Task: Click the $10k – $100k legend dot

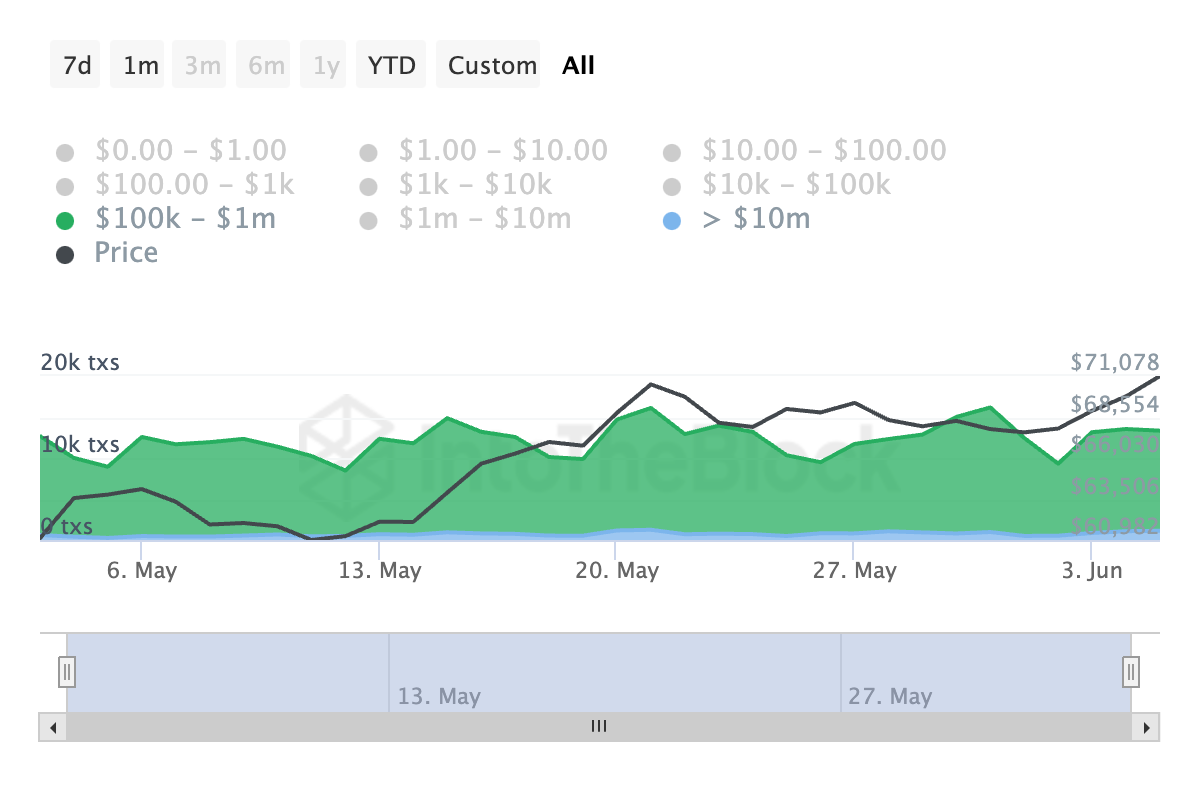Action: click(672, 187)
